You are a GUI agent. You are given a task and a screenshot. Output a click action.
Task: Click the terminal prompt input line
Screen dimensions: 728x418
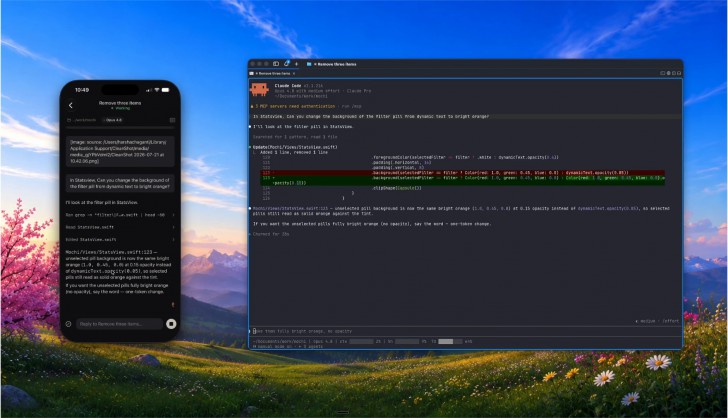(x=466, y=331)
